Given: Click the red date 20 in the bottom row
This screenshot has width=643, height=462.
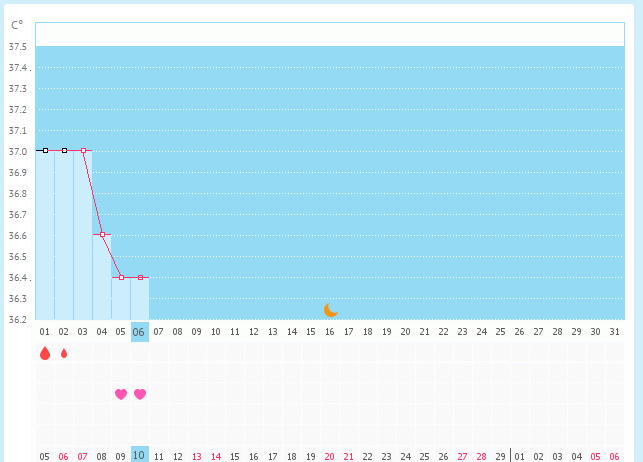Looking at the screenshot, I should click(x=329, y=456).
